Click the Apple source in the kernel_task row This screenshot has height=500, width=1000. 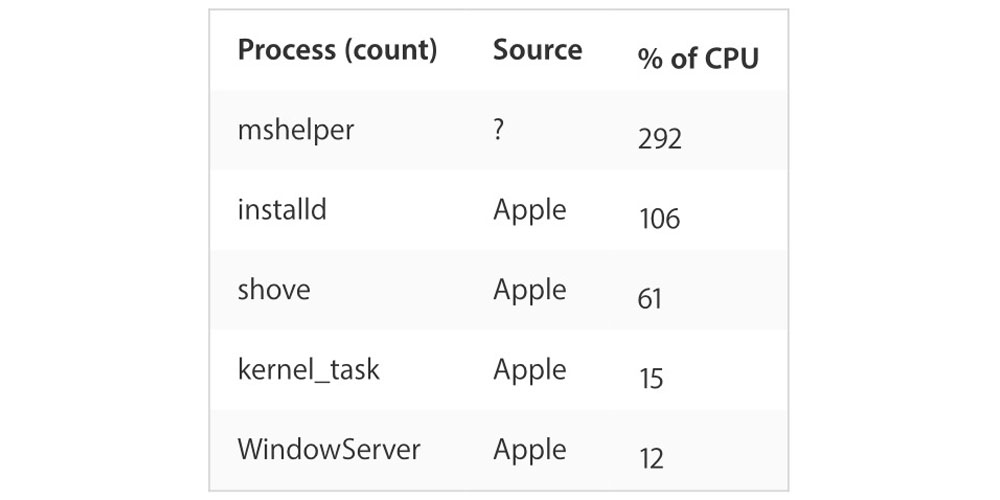click(x=529, y=370)
